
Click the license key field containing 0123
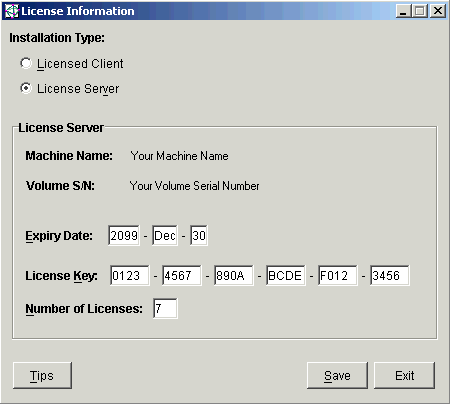pyautogui.click(x=130, y=275)
